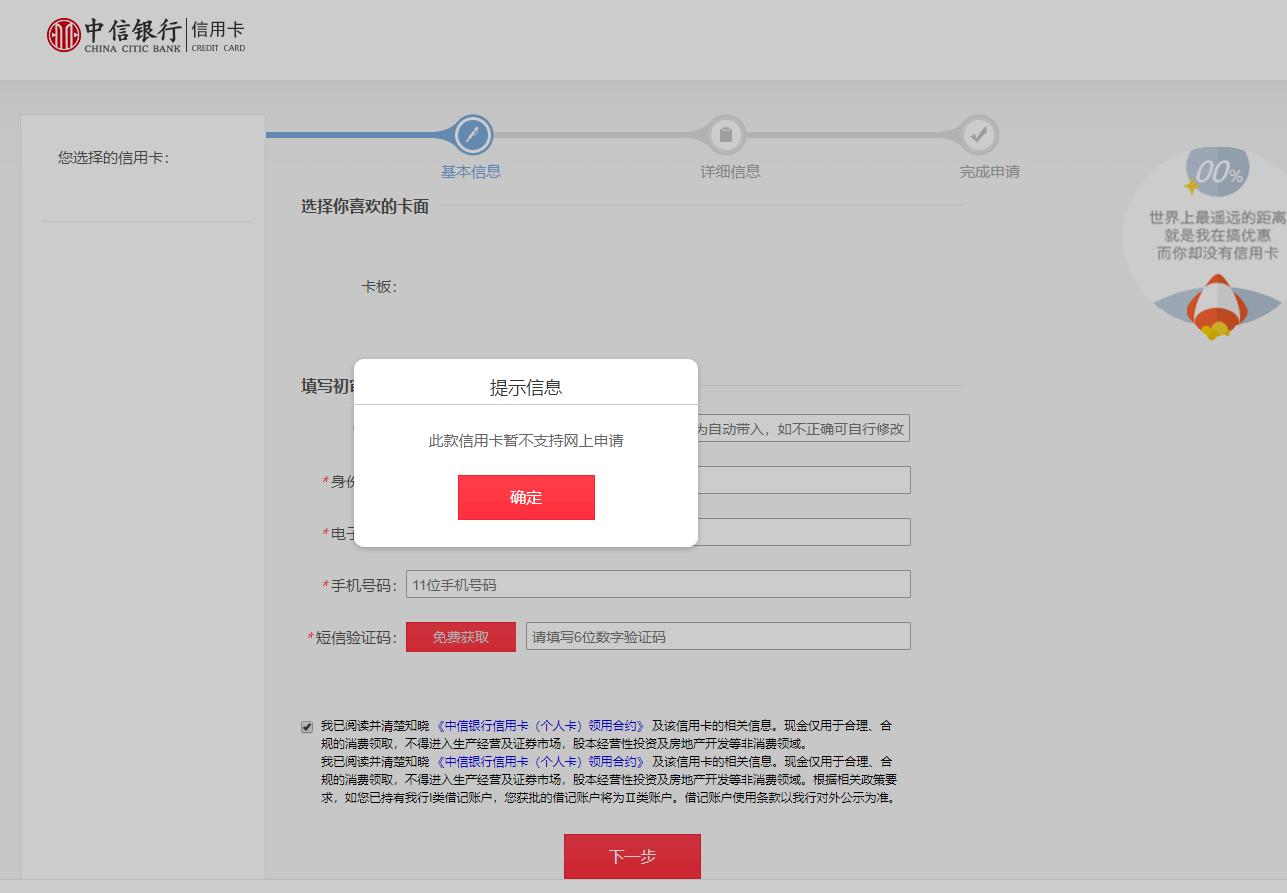Viewport: 1287px width, 893px height.
Task: Click the 下一步 button
Action: [632, 856]
